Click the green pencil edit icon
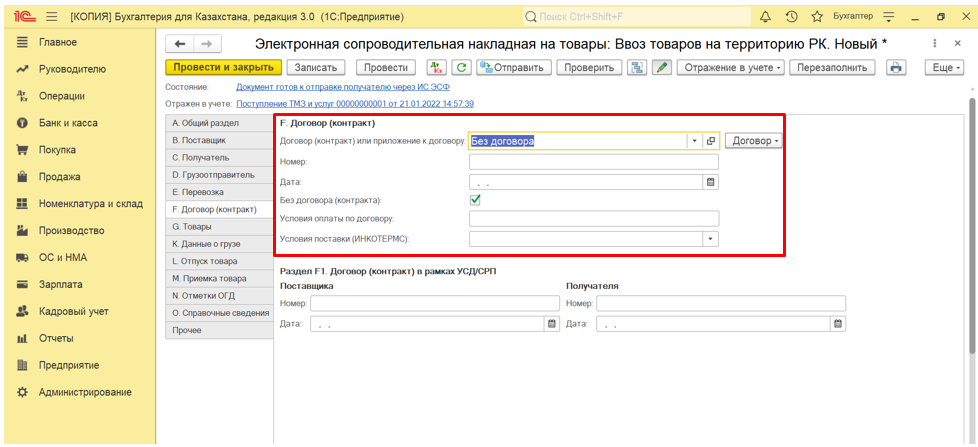The height and width of the screenshot is (447, 978). pyautogui.click(x=661, y=67)
